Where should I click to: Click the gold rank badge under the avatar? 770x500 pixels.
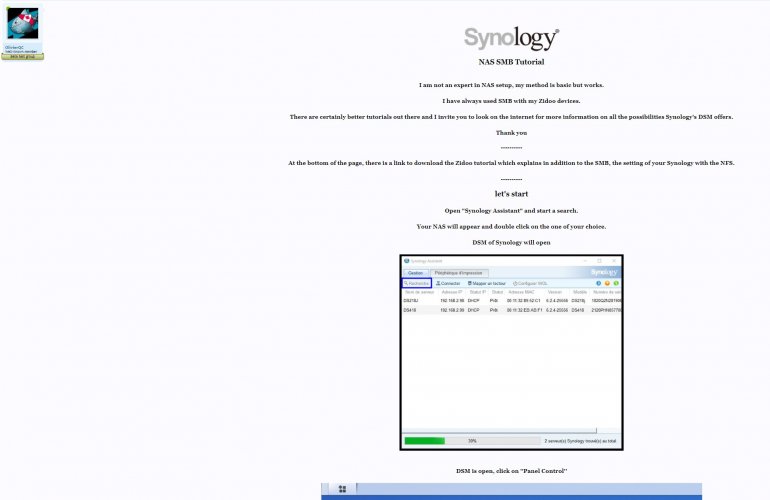(22, 56)
